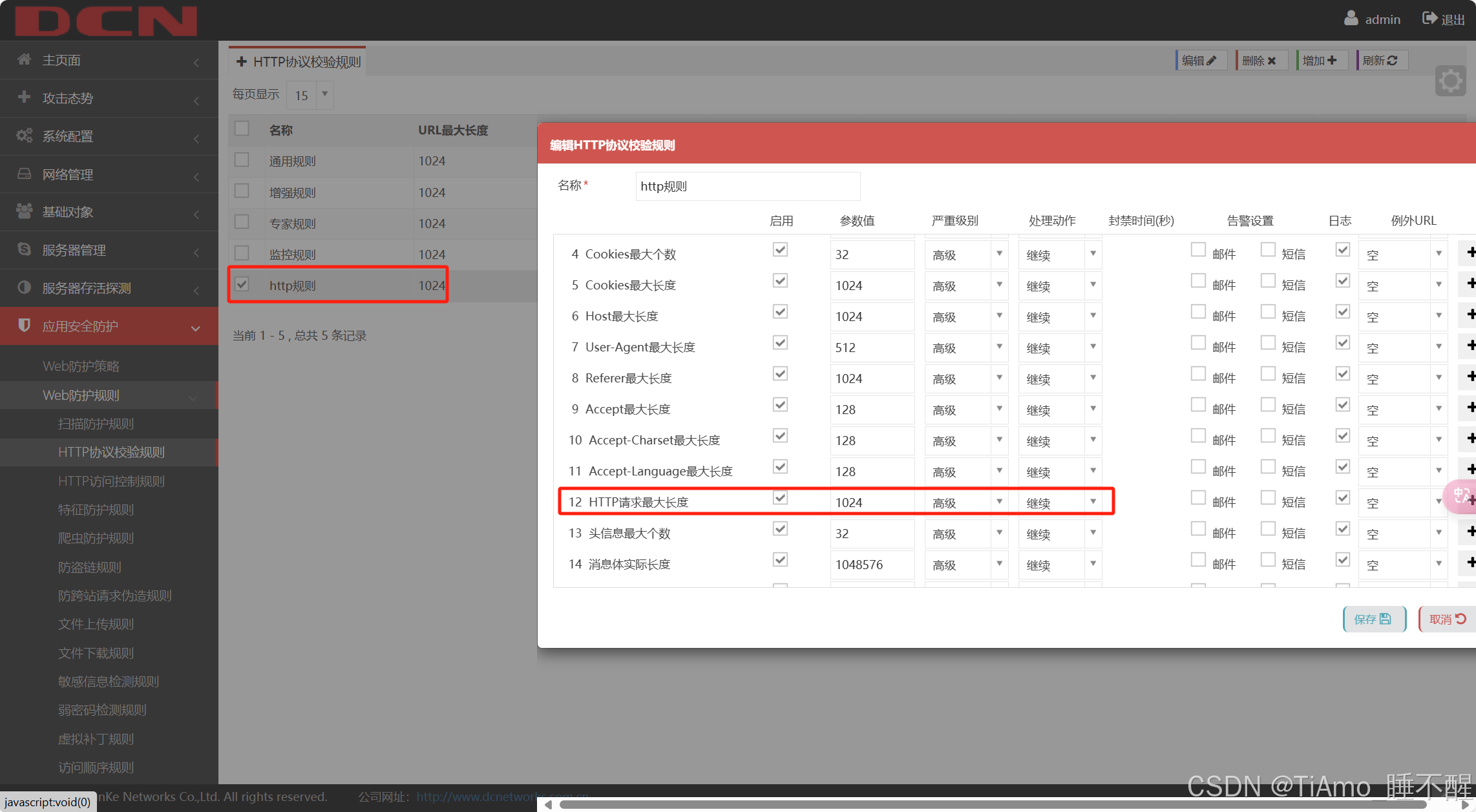
Task: Select the HTTP协议校验规则 tab
Action: [x=297, y=61]
